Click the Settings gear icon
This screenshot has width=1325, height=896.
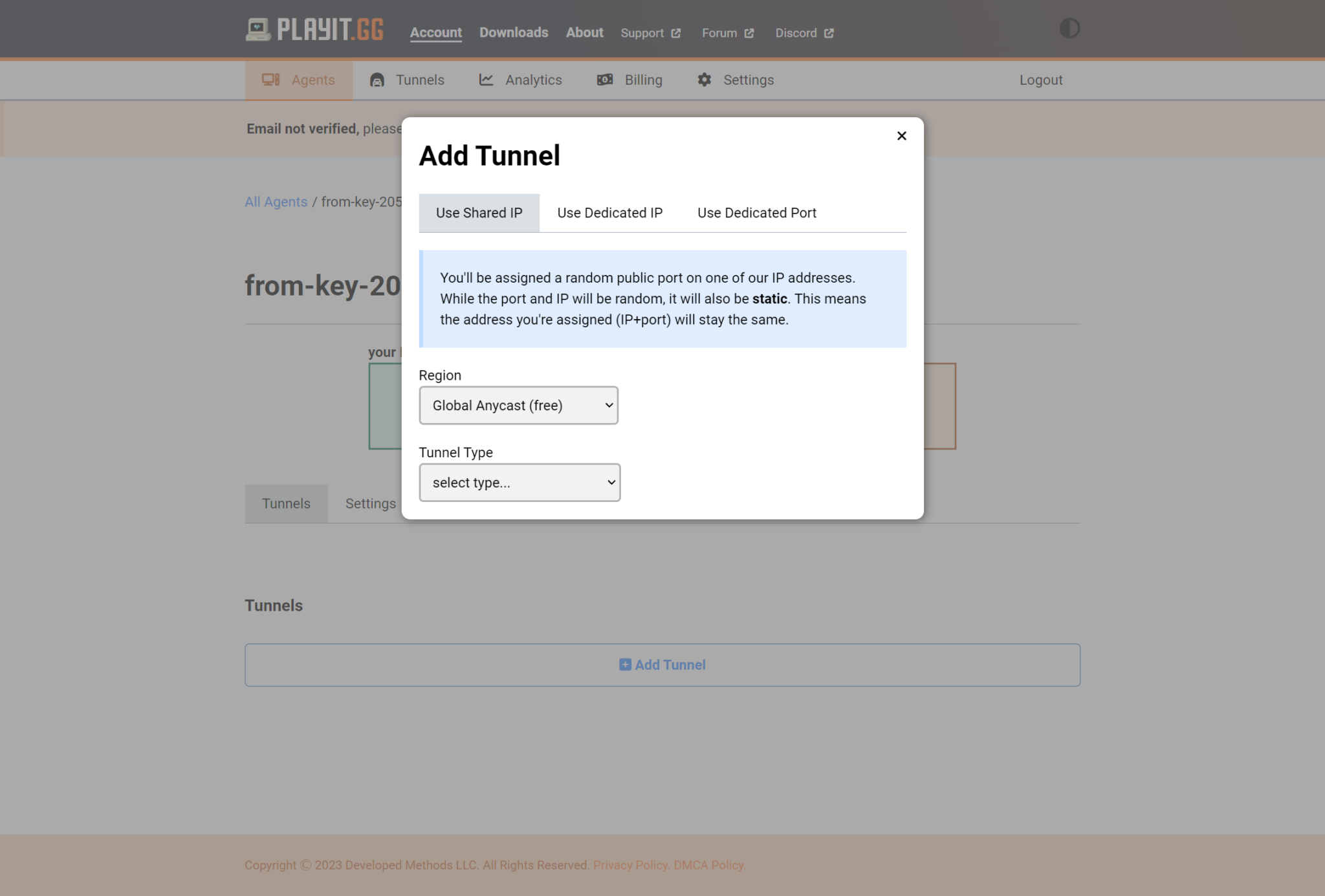pyautogui.click(x=704, y=80)
